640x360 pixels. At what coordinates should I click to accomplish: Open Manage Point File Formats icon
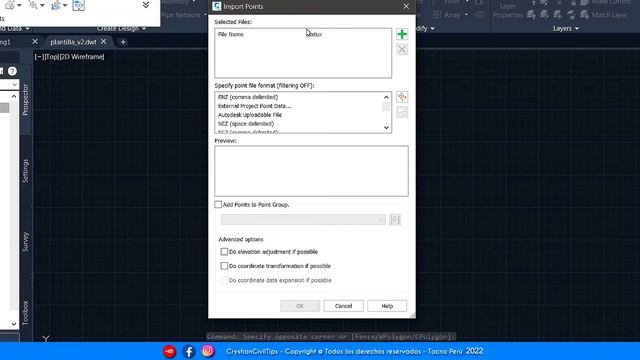click(x=402, y=97)
